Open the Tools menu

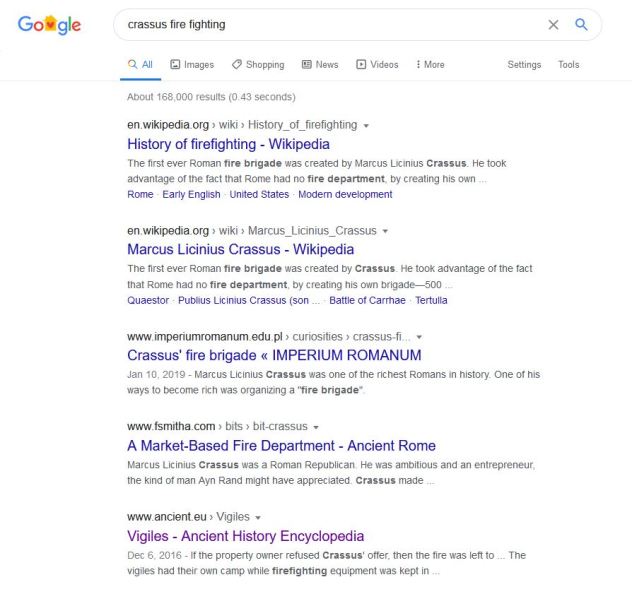pos(568,64)
